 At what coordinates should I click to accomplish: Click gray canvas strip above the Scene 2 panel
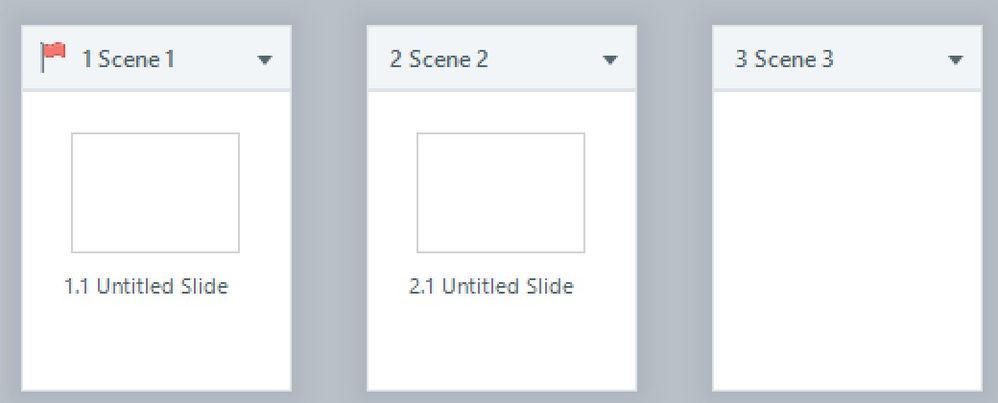pyautogui.click(x=501, y=12)
